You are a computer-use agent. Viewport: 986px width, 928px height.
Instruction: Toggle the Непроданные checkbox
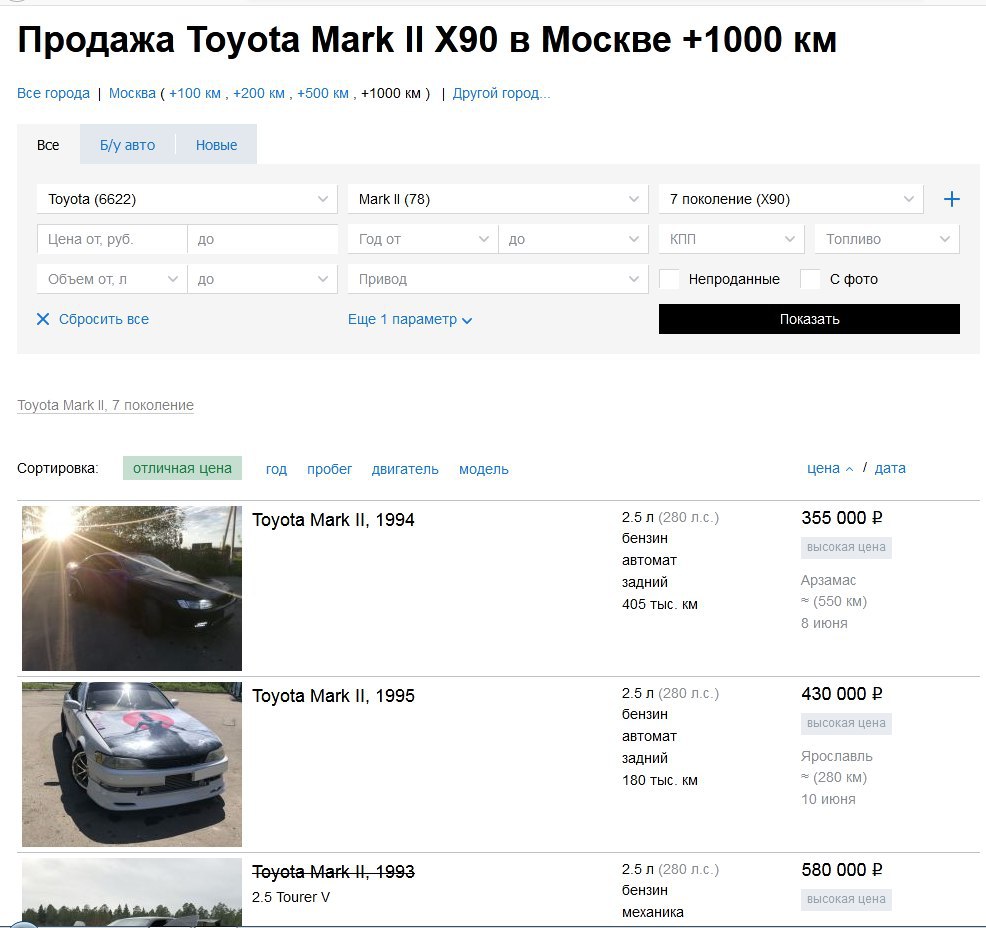(669, 279)
